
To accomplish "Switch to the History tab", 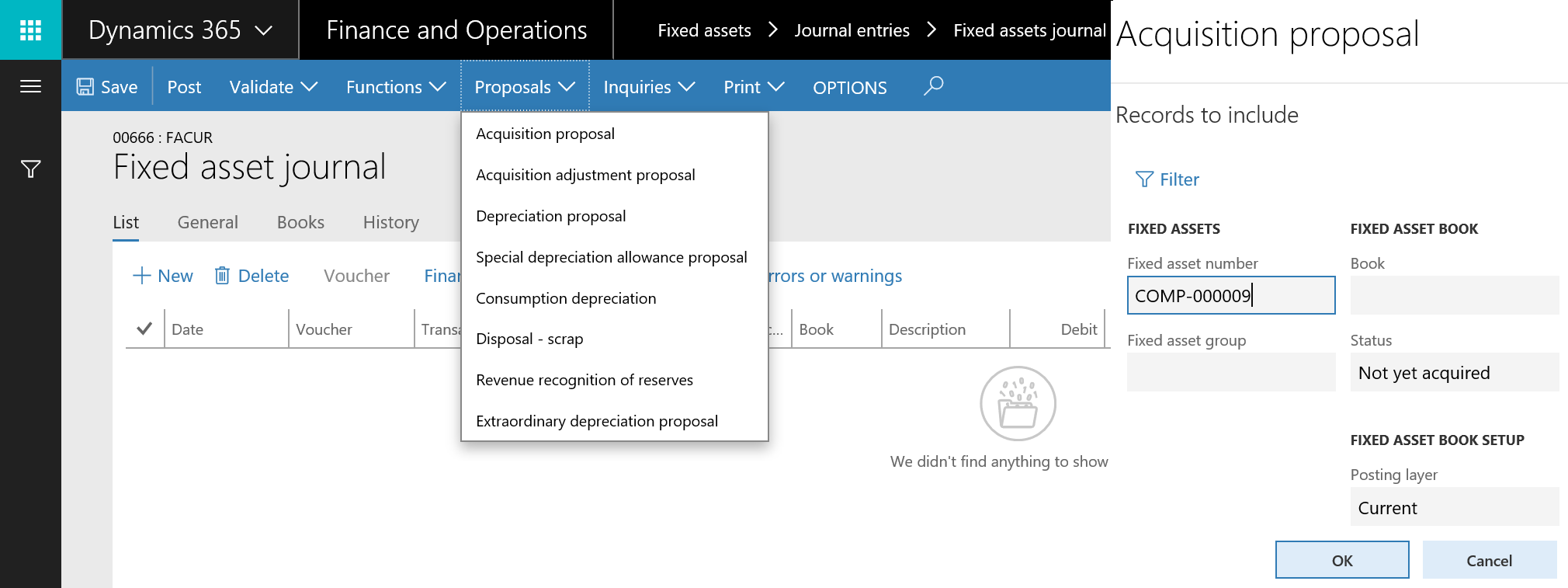I will pos(390,222).
